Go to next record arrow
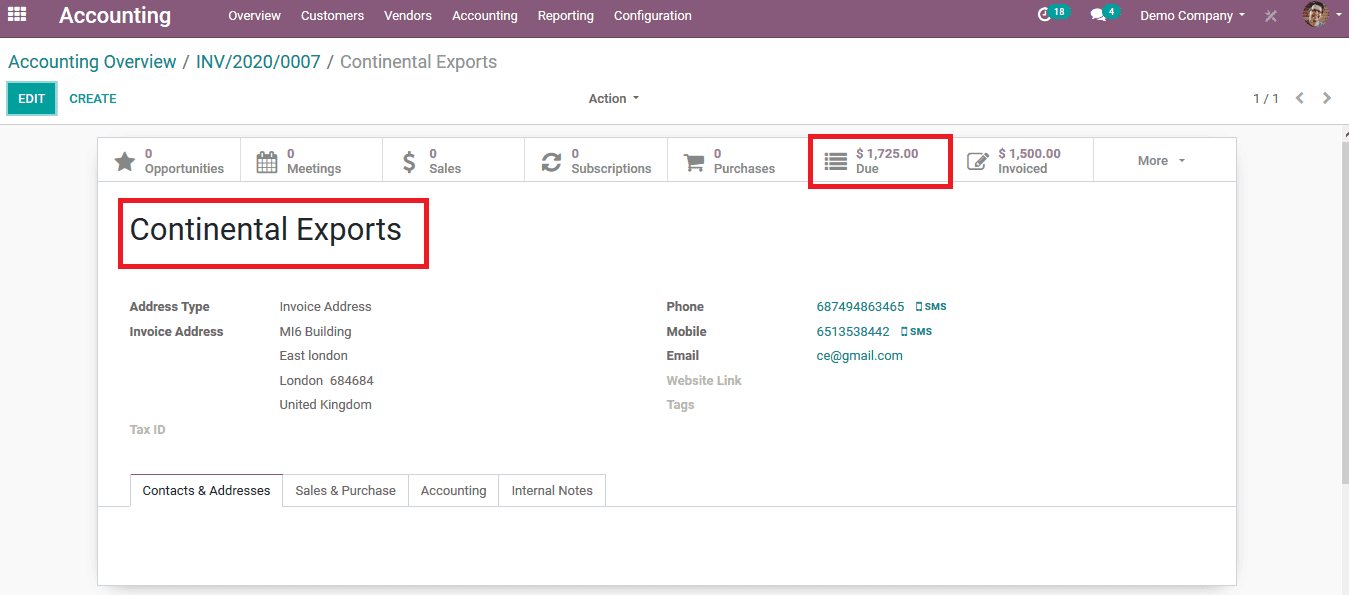The width and height of the screenshot is (1349, 595). [1327, 98]
